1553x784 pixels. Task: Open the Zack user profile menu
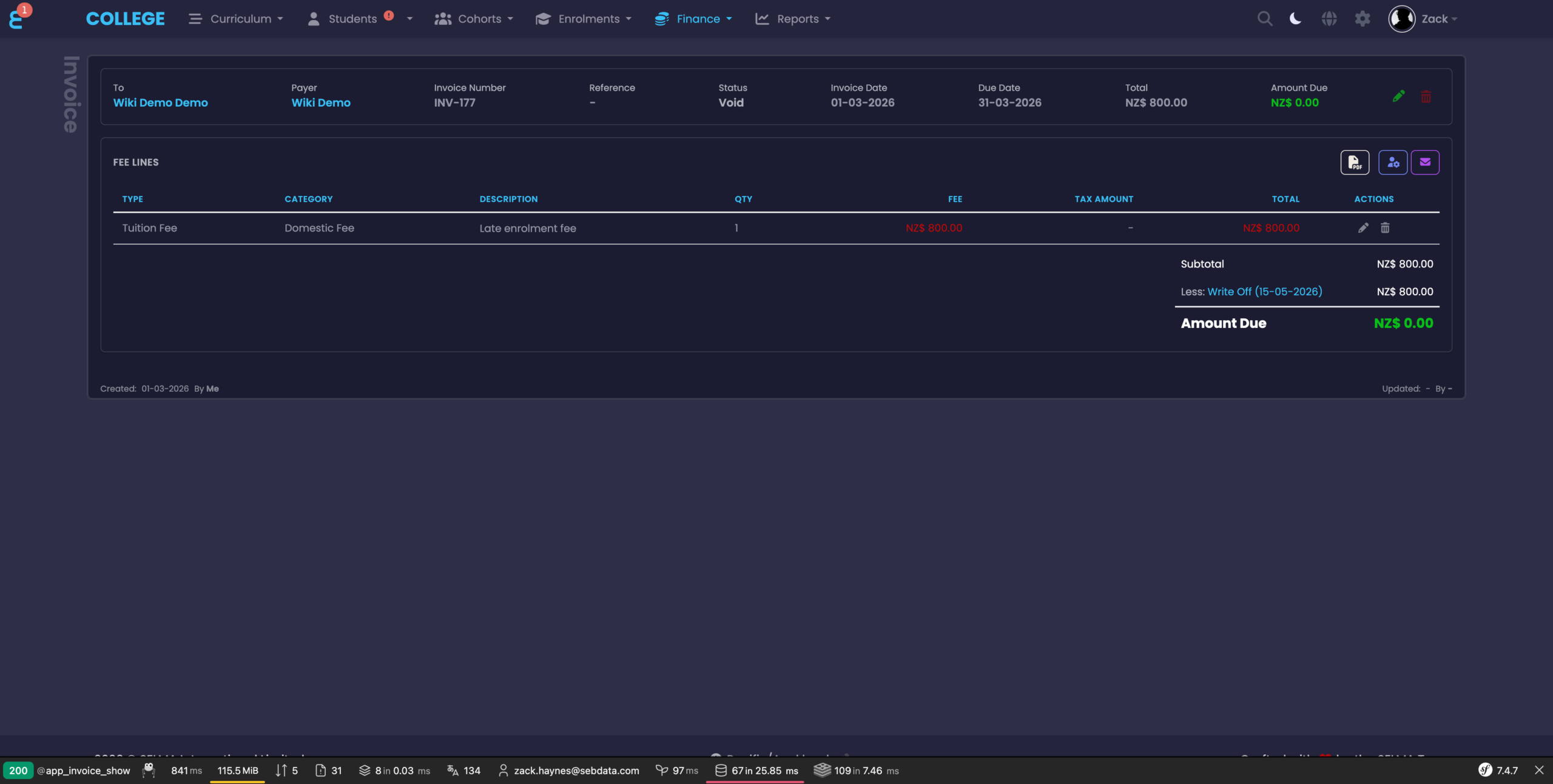click(1422, 19)
